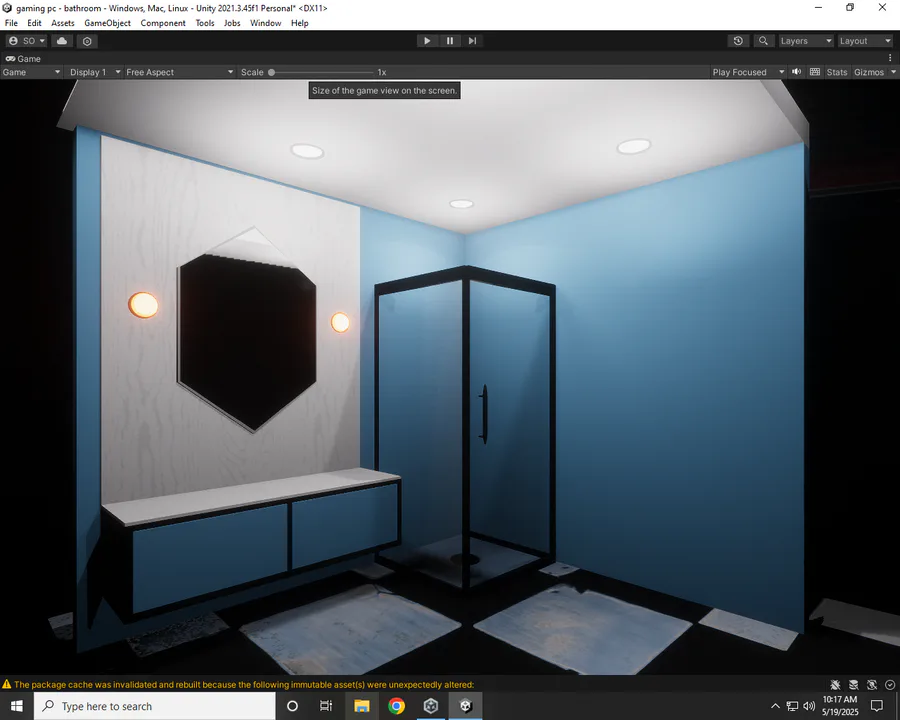
Task: Toggle Mute Audio in Game view
Action: [x=797, y=72]
